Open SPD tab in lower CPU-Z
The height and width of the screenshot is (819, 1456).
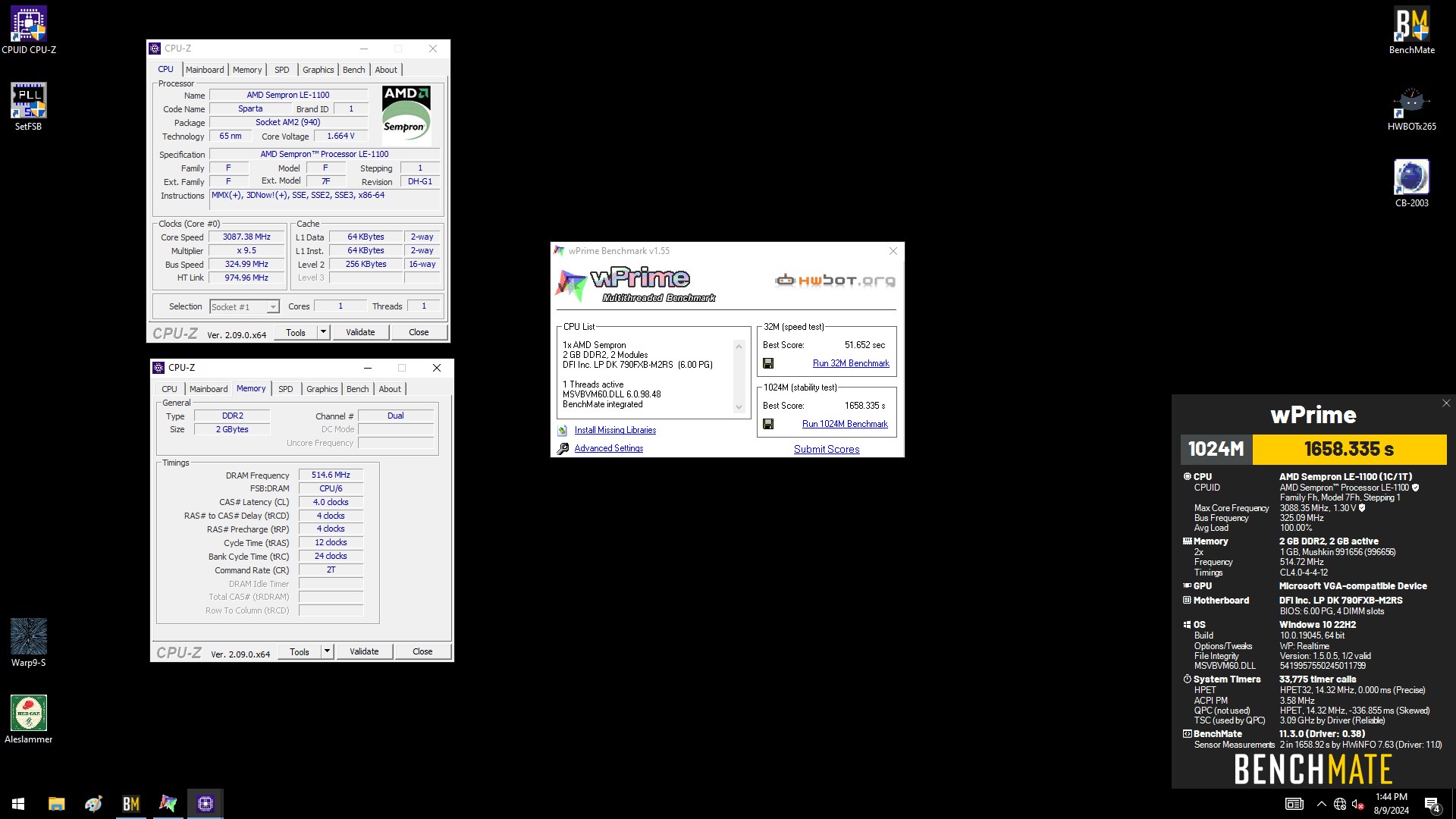[286, 389]
